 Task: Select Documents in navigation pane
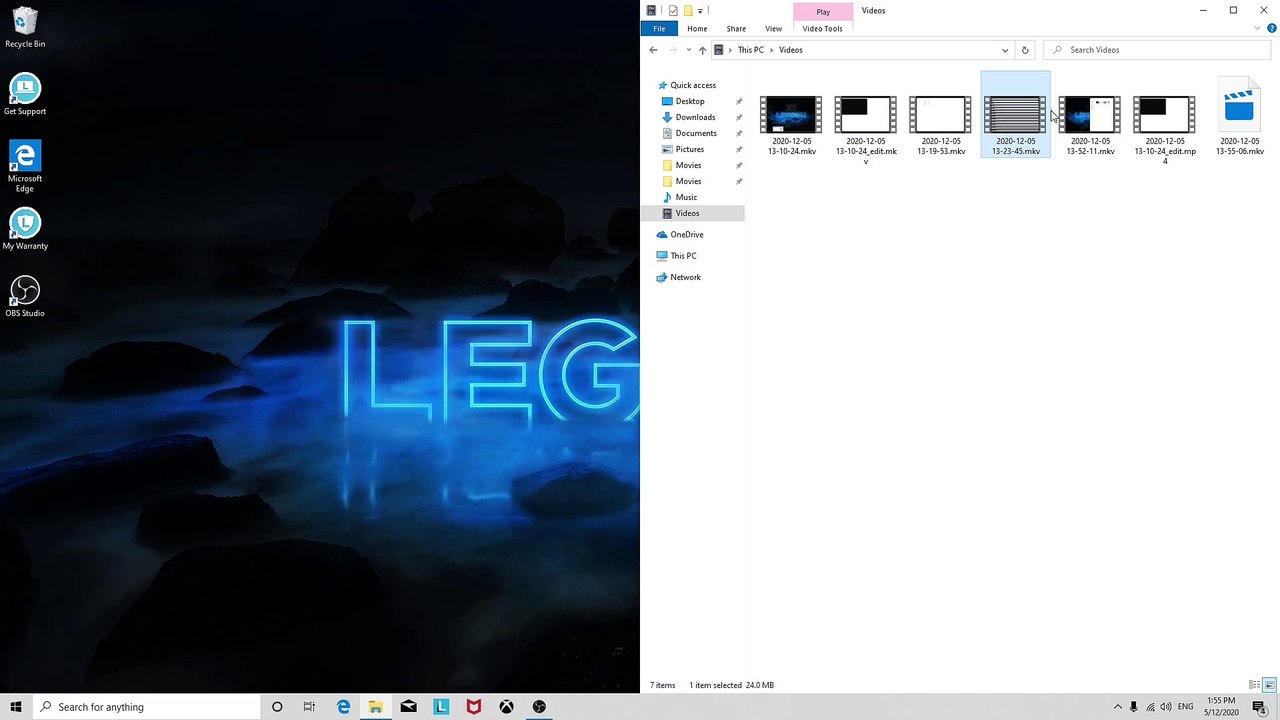point(696,133)
